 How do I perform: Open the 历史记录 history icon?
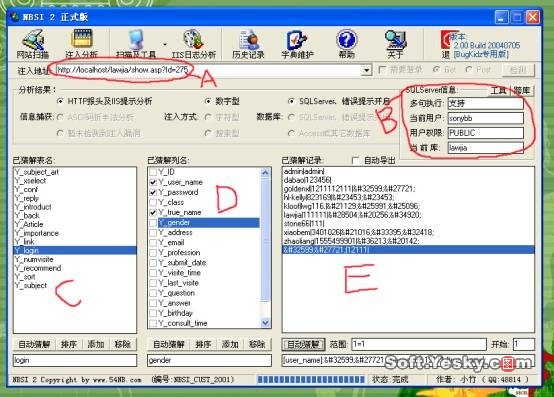tap(248, 44)
